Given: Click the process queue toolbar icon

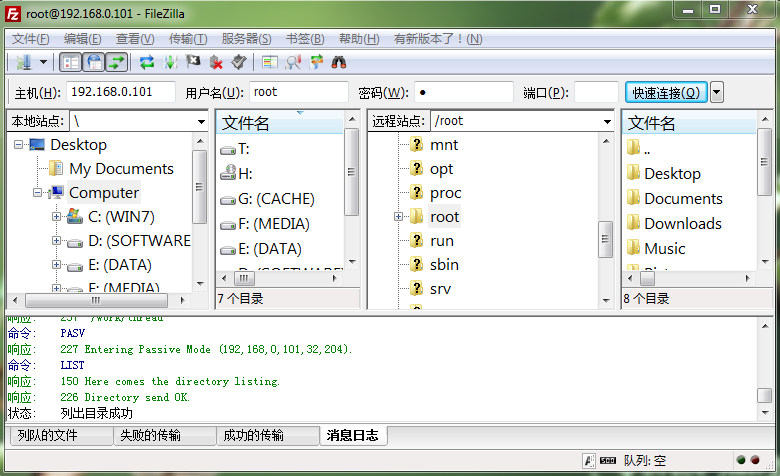Looking at the screenshot, I should pos(170,62).
